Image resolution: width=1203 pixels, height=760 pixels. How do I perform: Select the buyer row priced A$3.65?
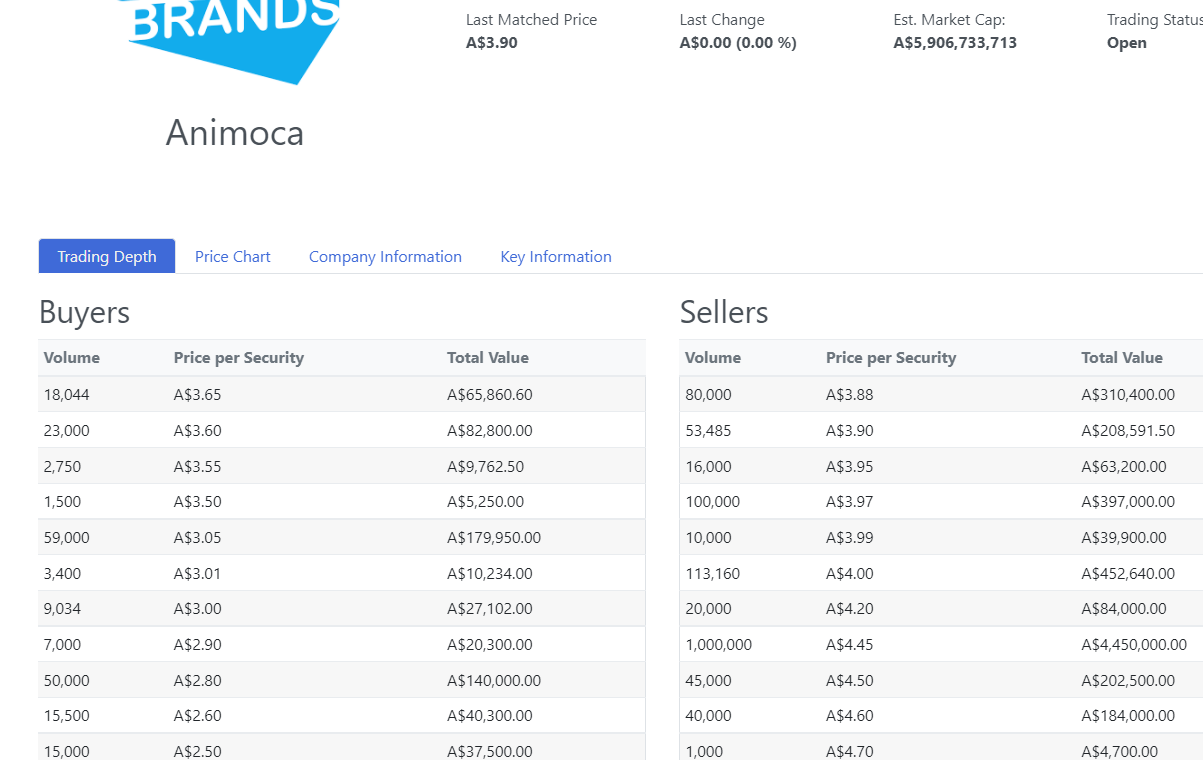pyautogui.click(x=342, y=394)
